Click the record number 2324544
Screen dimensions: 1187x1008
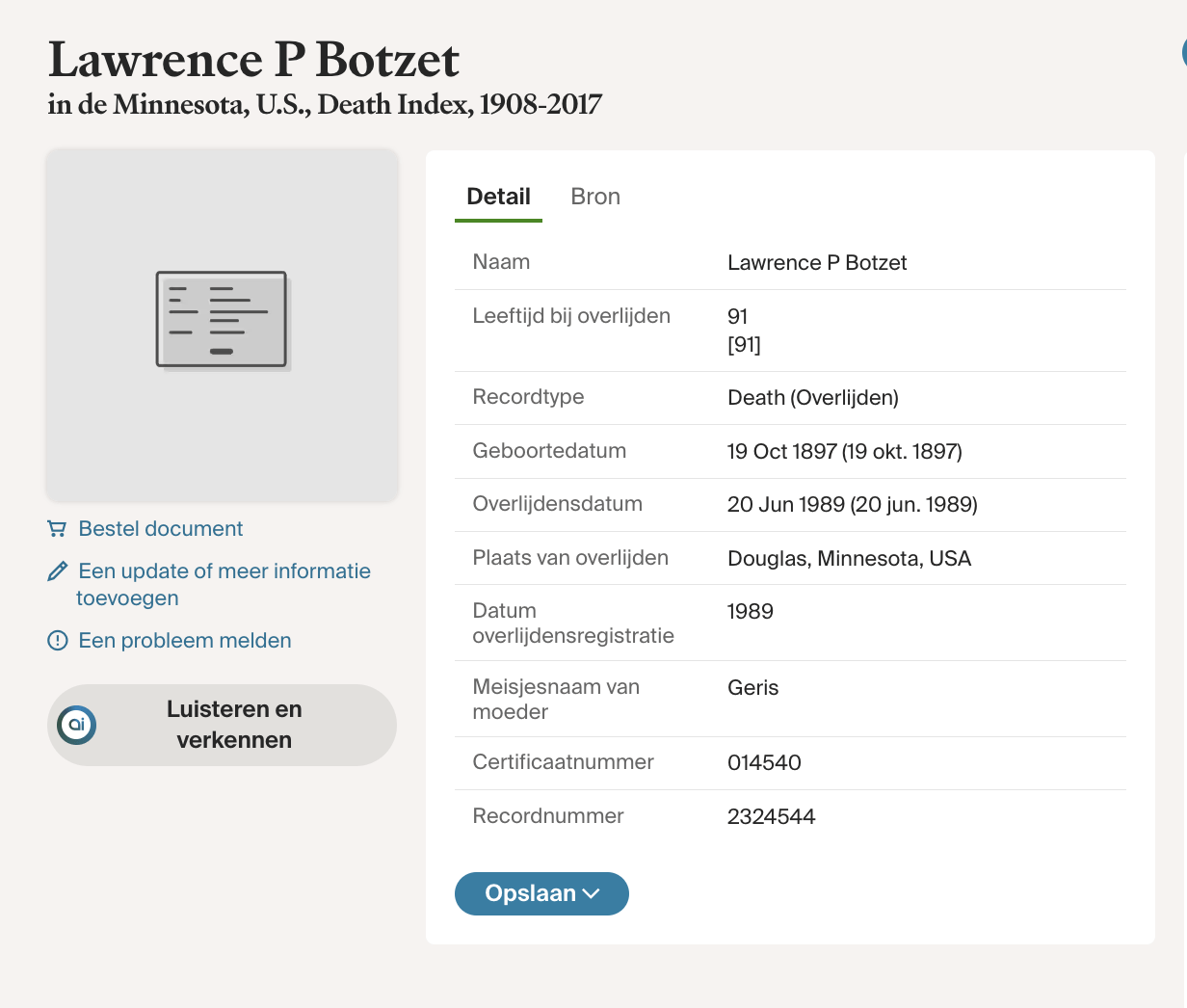click(x=771, y=817)
